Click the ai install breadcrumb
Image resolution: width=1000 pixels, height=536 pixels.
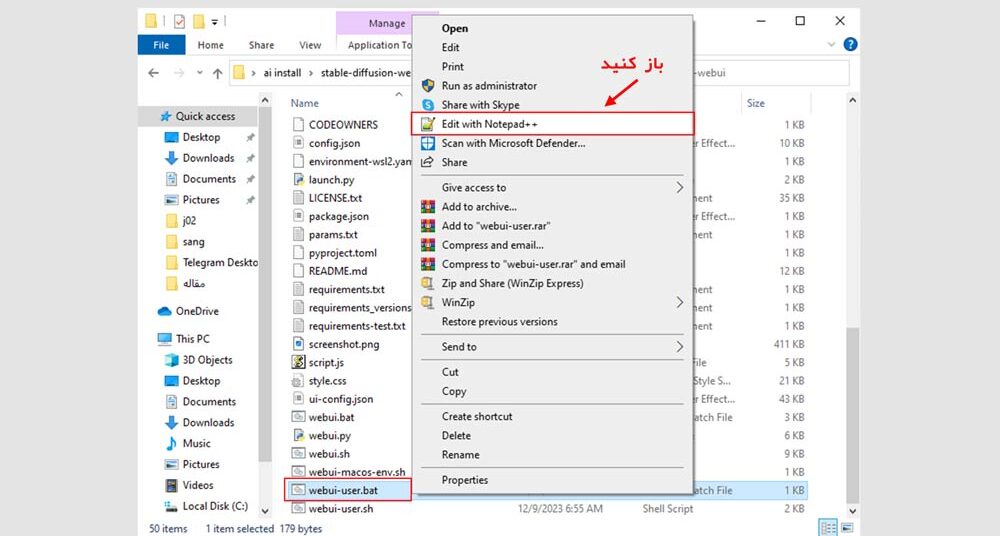point(283,73)
